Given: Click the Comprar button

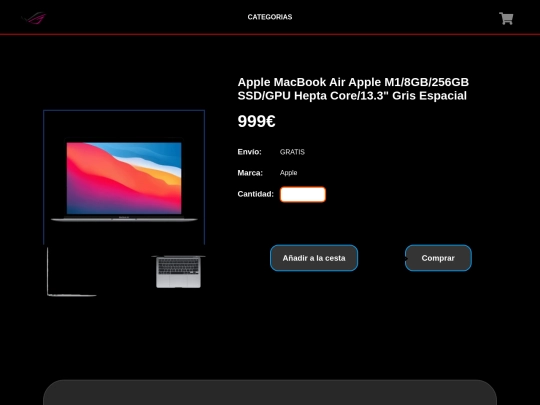Looking at the screenshot, I should (x=438, y=258).
